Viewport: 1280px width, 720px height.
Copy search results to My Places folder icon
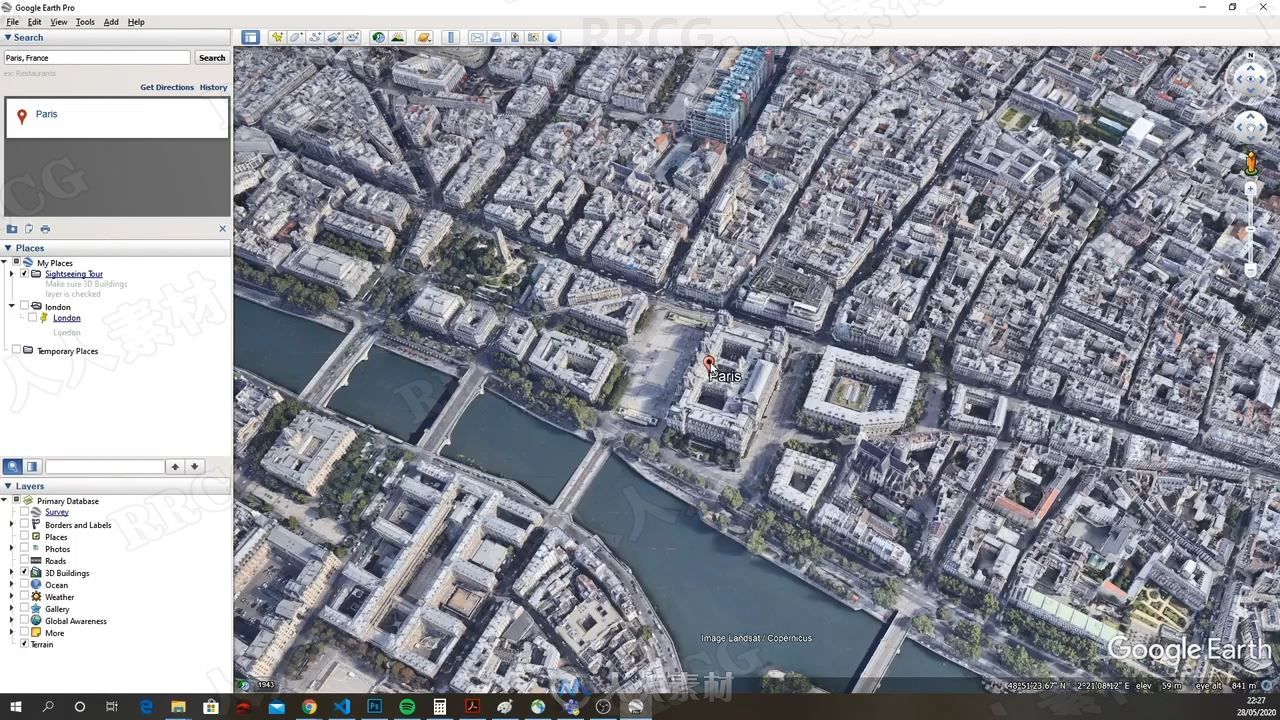[12, 229]
